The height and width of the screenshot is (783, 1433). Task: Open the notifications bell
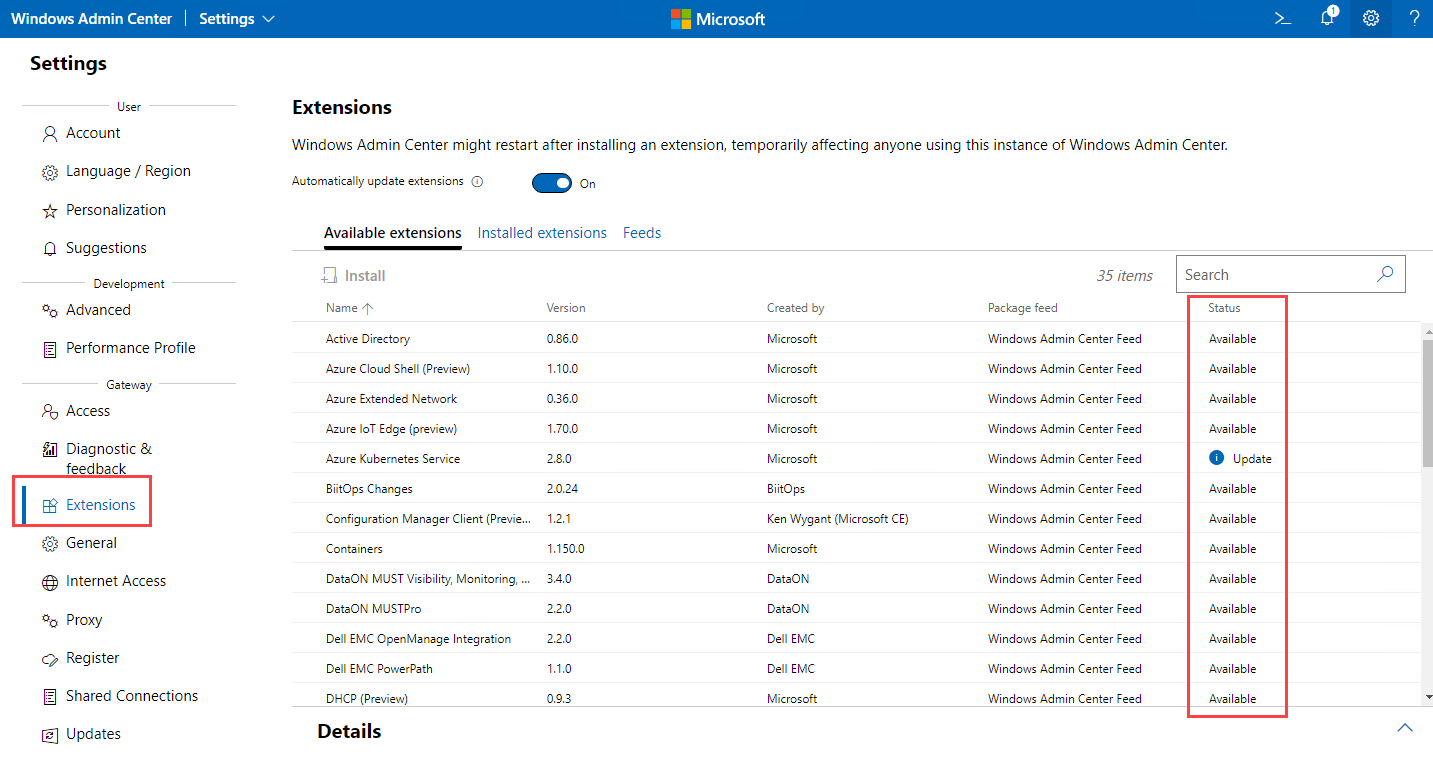point(1328,17)
